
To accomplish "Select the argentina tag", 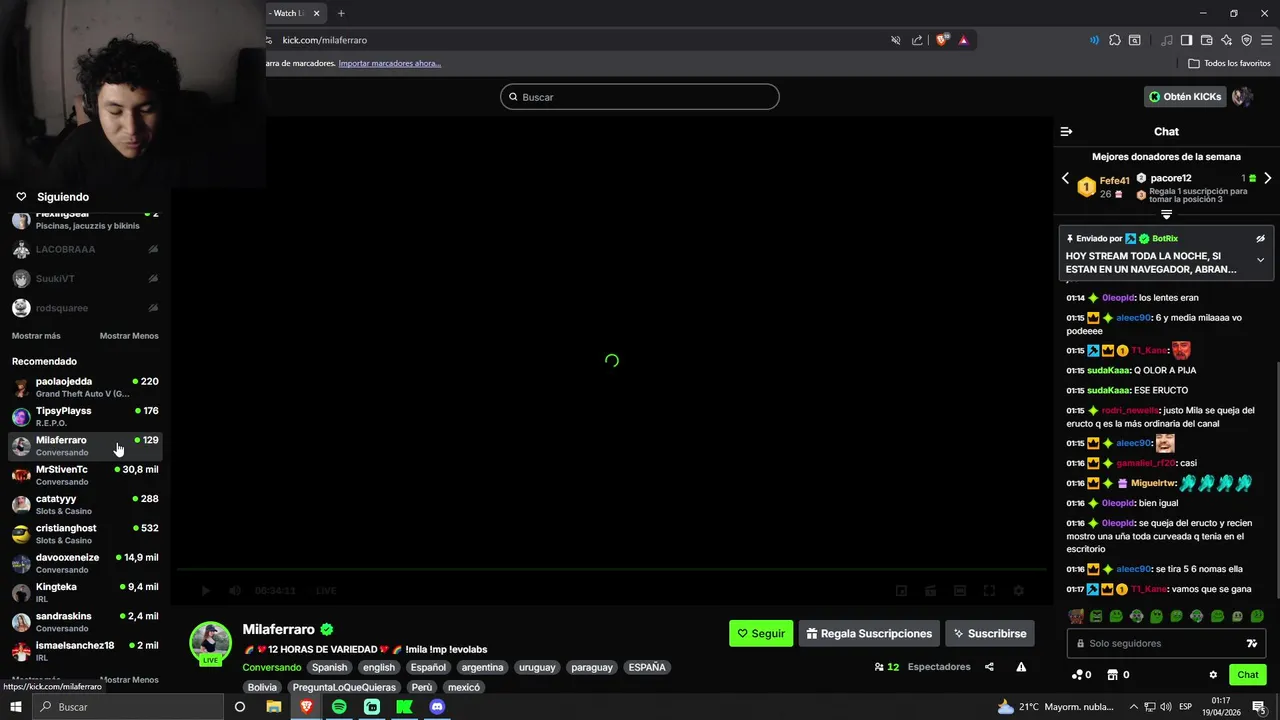I will 482,667.
